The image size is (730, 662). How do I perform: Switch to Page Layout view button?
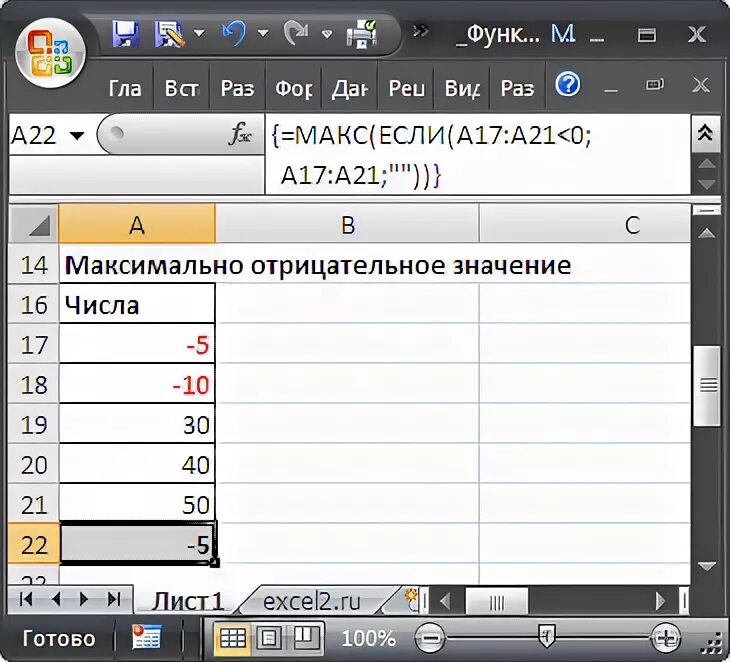click(269, 637)
